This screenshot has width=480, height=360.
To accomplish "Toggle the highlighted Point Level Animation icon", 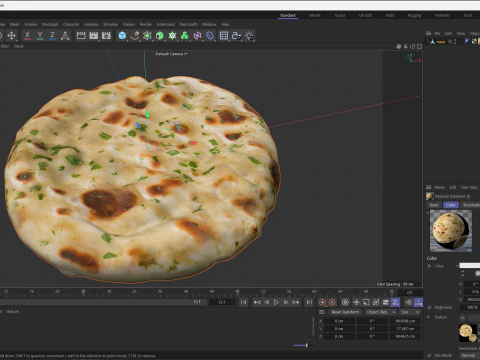I will (x=395, y=302).
